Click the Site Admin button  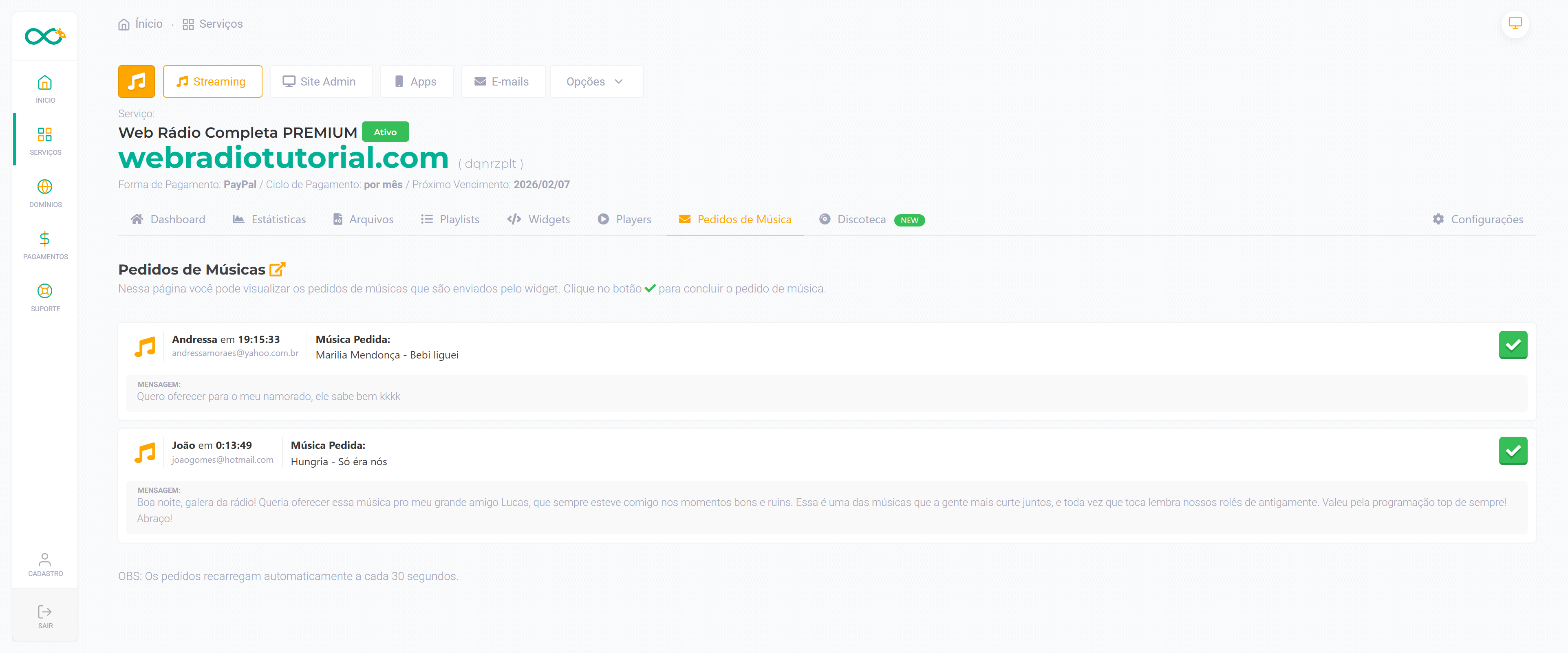pos(320,81)
